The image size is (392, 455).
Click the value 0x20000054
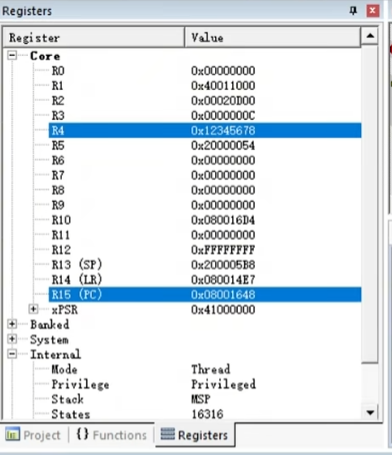(x=223, y=145)
